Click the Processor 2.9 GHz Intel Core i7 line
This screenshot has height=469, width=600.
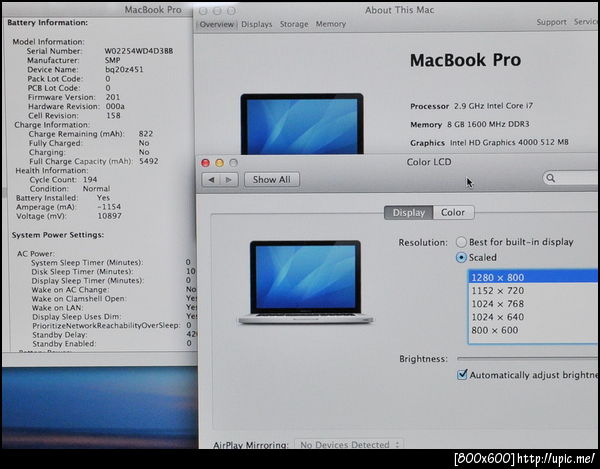(x=471, y=106)
